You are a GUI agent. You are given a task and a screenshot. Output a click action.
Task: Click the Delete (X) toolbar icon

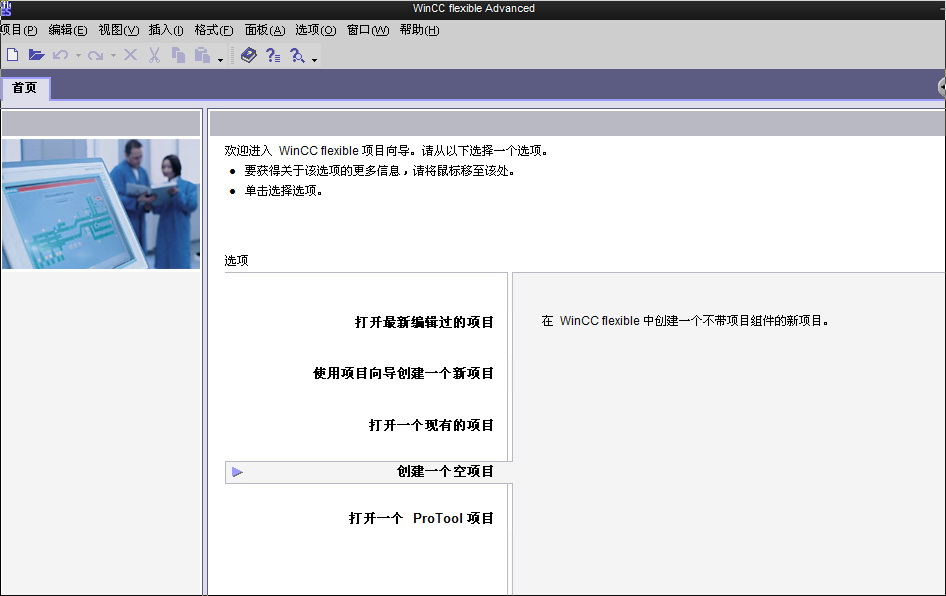[130, 56]
